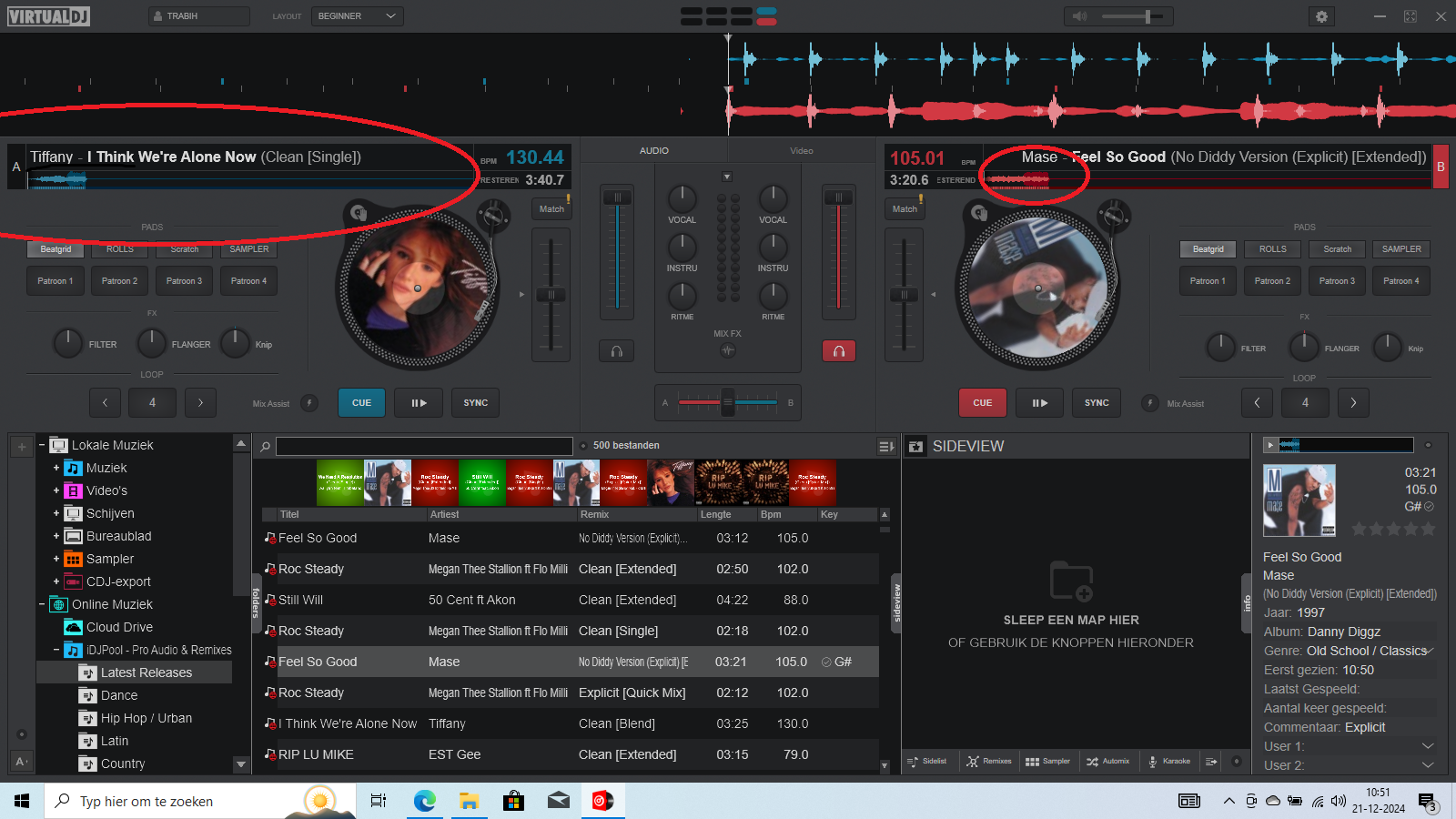Select Beatgrid pad mode on deck B
Image resolution: width=1456 pixels, height=819 pixels.
[1208, 249]
